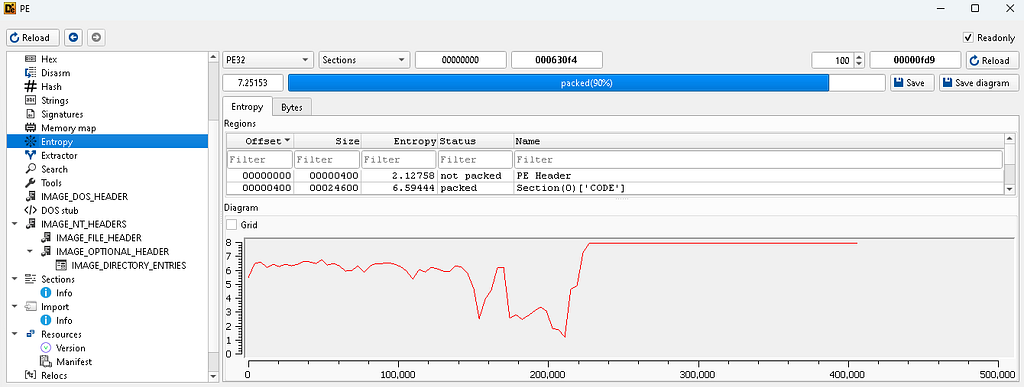The height and width of the screenshot is (387, 1024).
Task: Open the Manifest resource entry
Action: (x=73, y=362)
